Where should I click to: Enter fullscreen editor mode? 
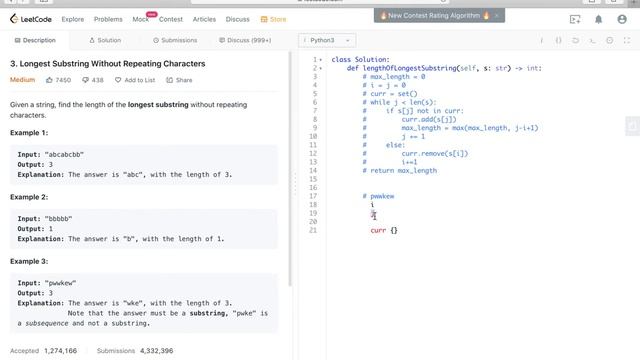point(627,40)
